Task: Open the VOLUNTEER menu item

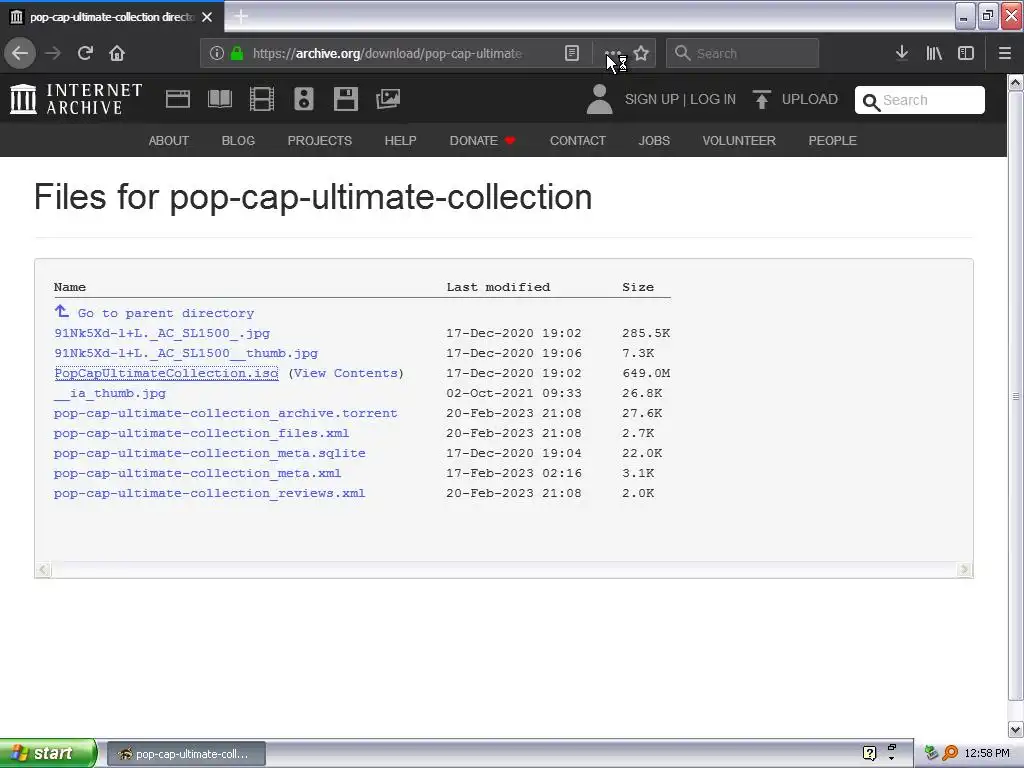Action: point(739,140)
